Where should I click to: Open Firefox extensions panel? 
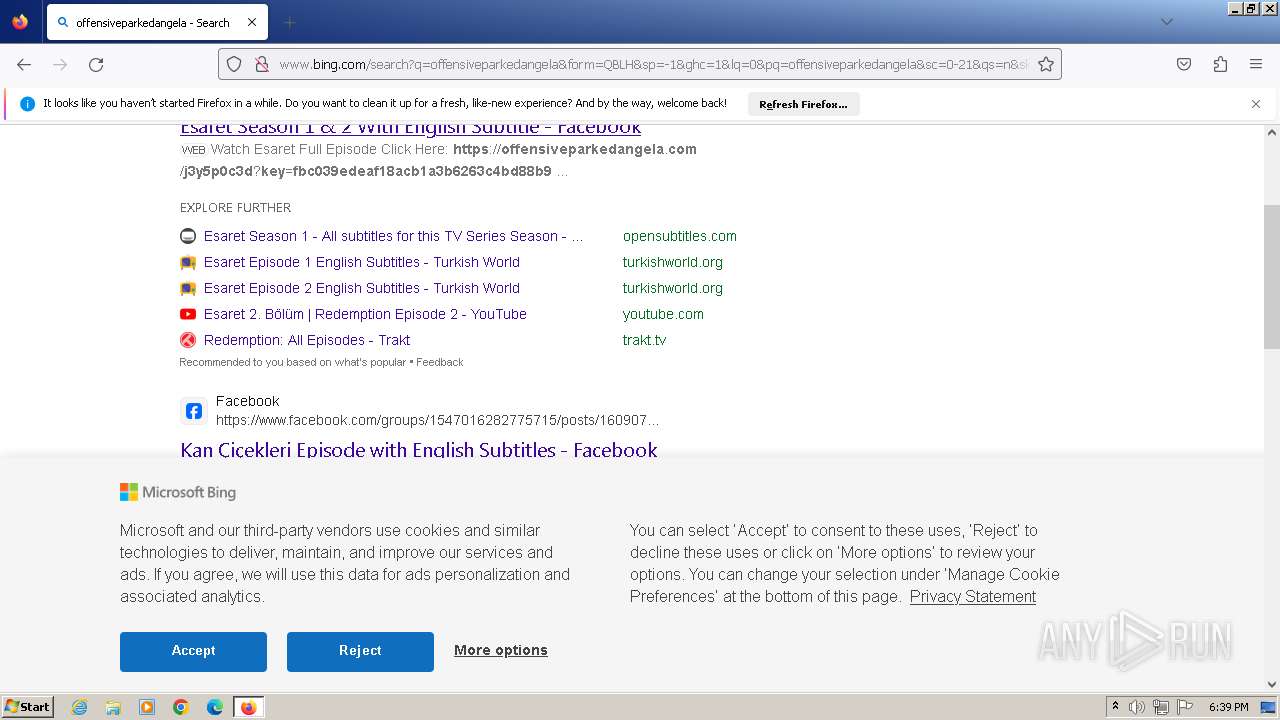[x=1220, y=64]
